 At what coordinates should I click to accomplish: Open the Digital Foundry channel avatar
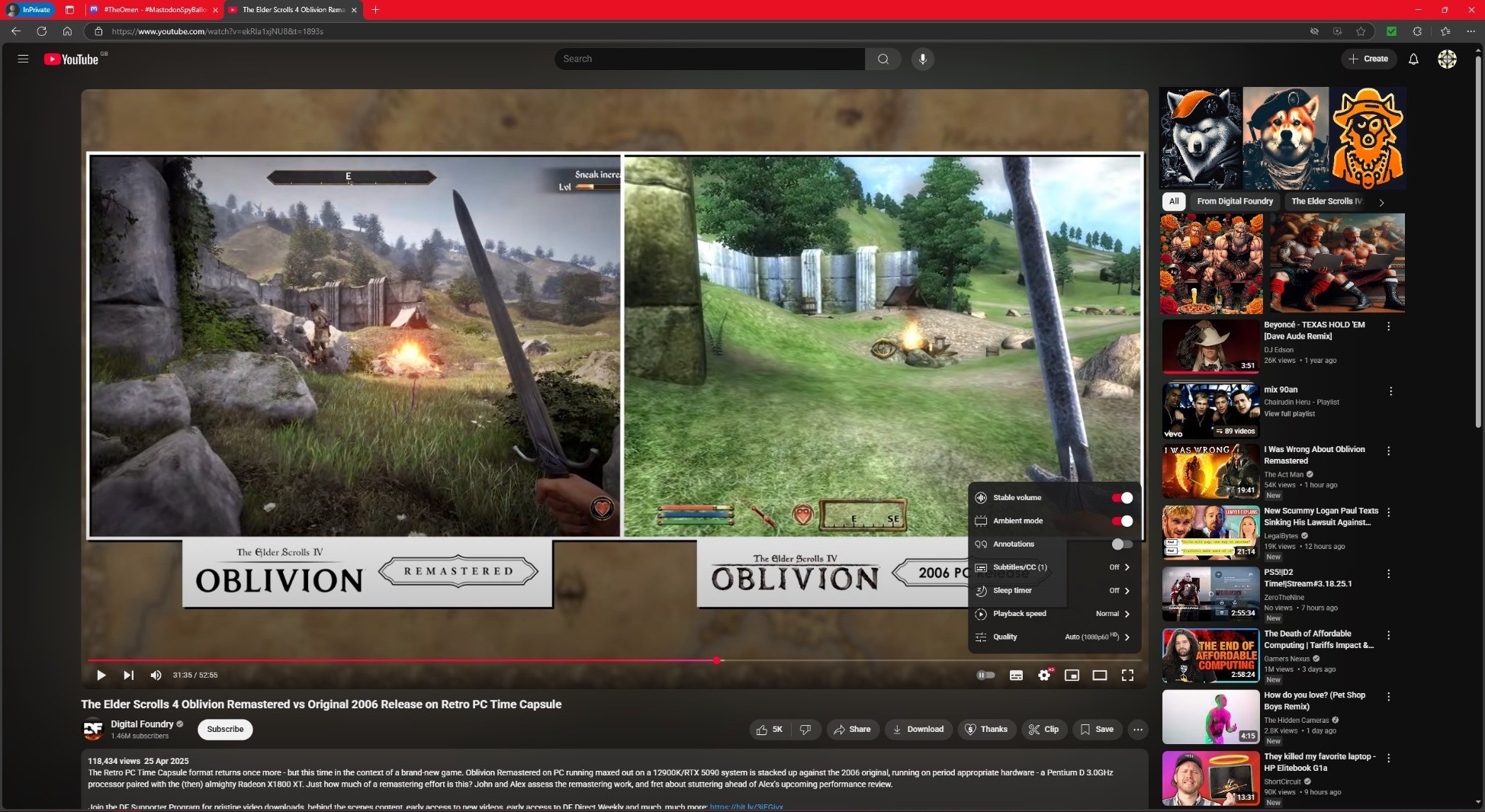(93, 730)
